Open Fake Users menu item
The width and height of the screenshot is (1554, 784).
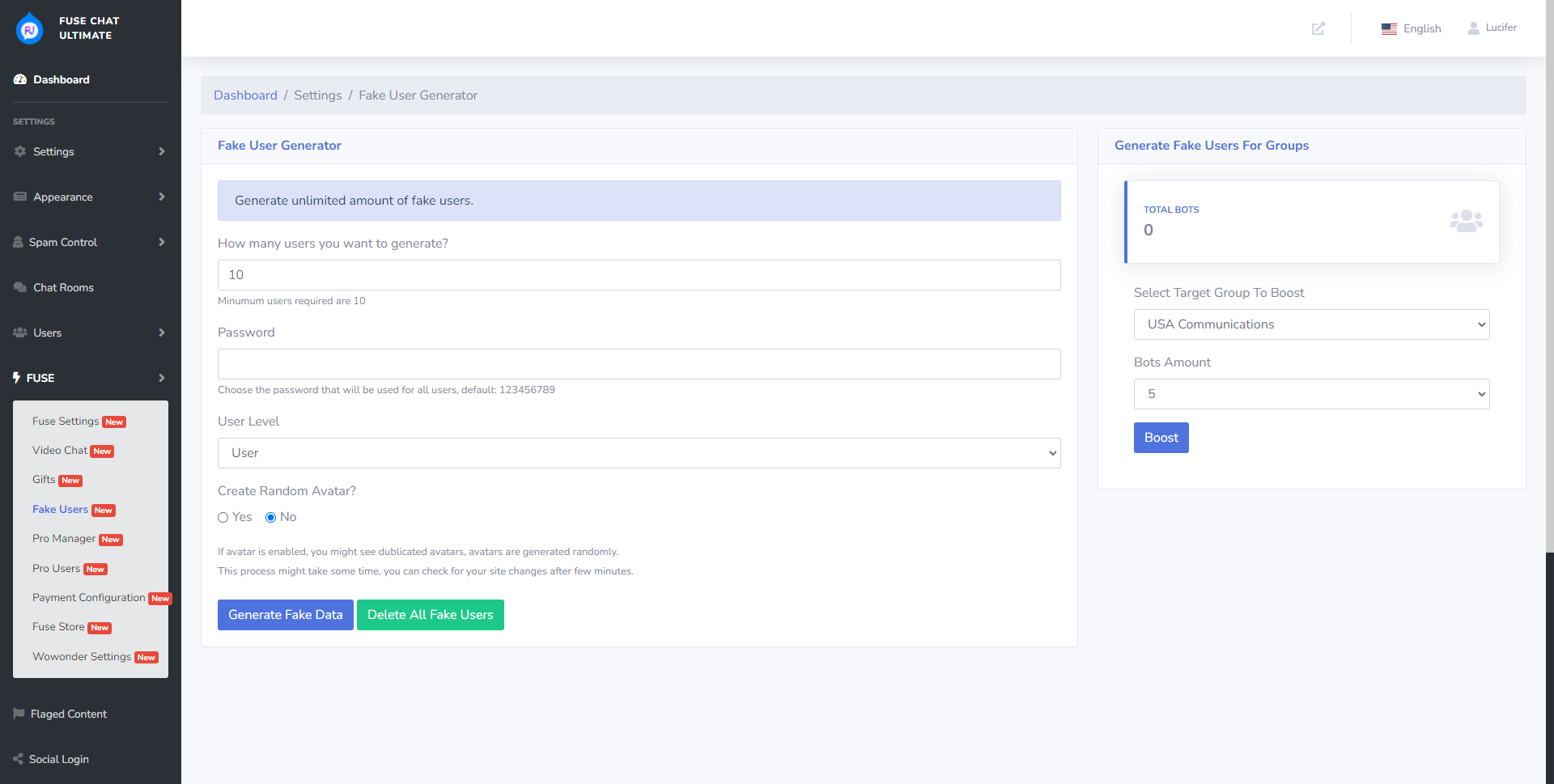pos(74,510)
